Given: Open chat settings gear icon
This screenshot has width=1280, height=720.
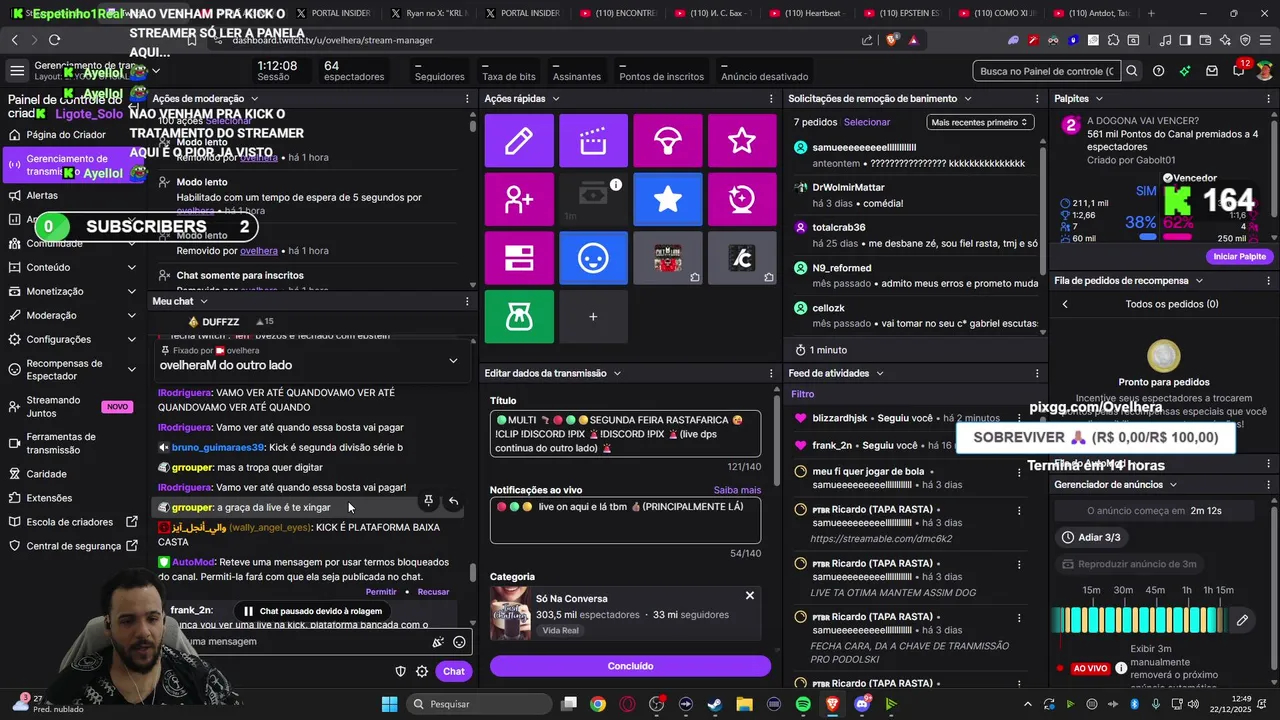Looking at the screenshot, I should click(x=422, y=671).
